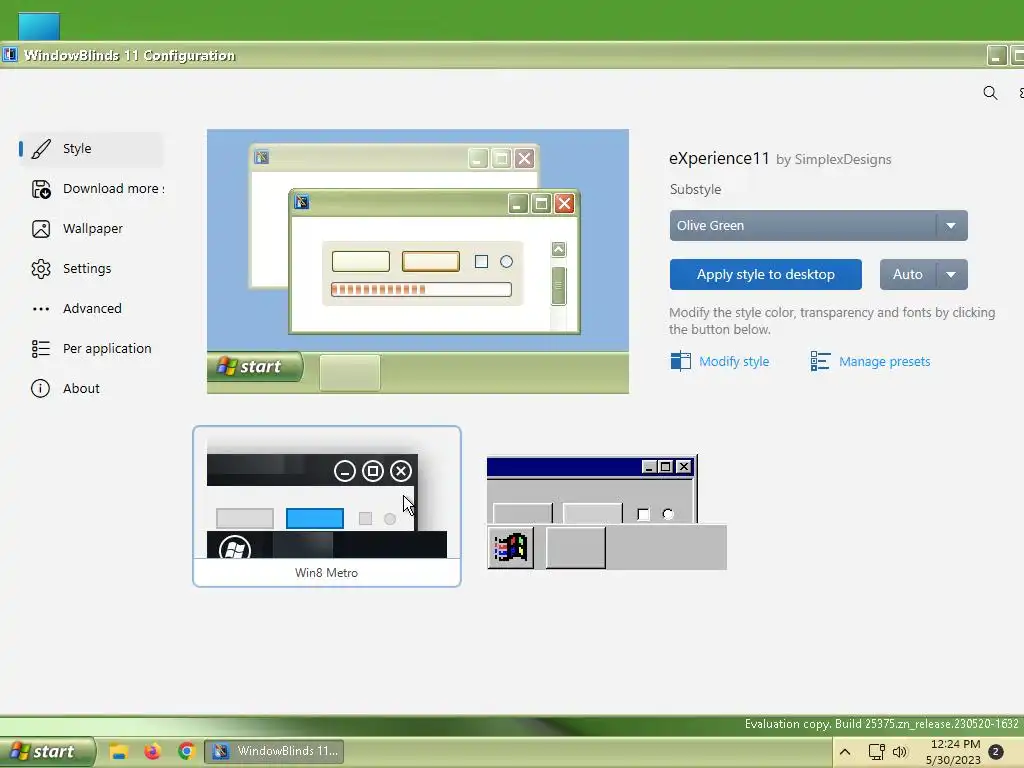Viewport: 1024px width, 768px height.
Task: Expand the Auto dropdown arrow
Action: 952,274
